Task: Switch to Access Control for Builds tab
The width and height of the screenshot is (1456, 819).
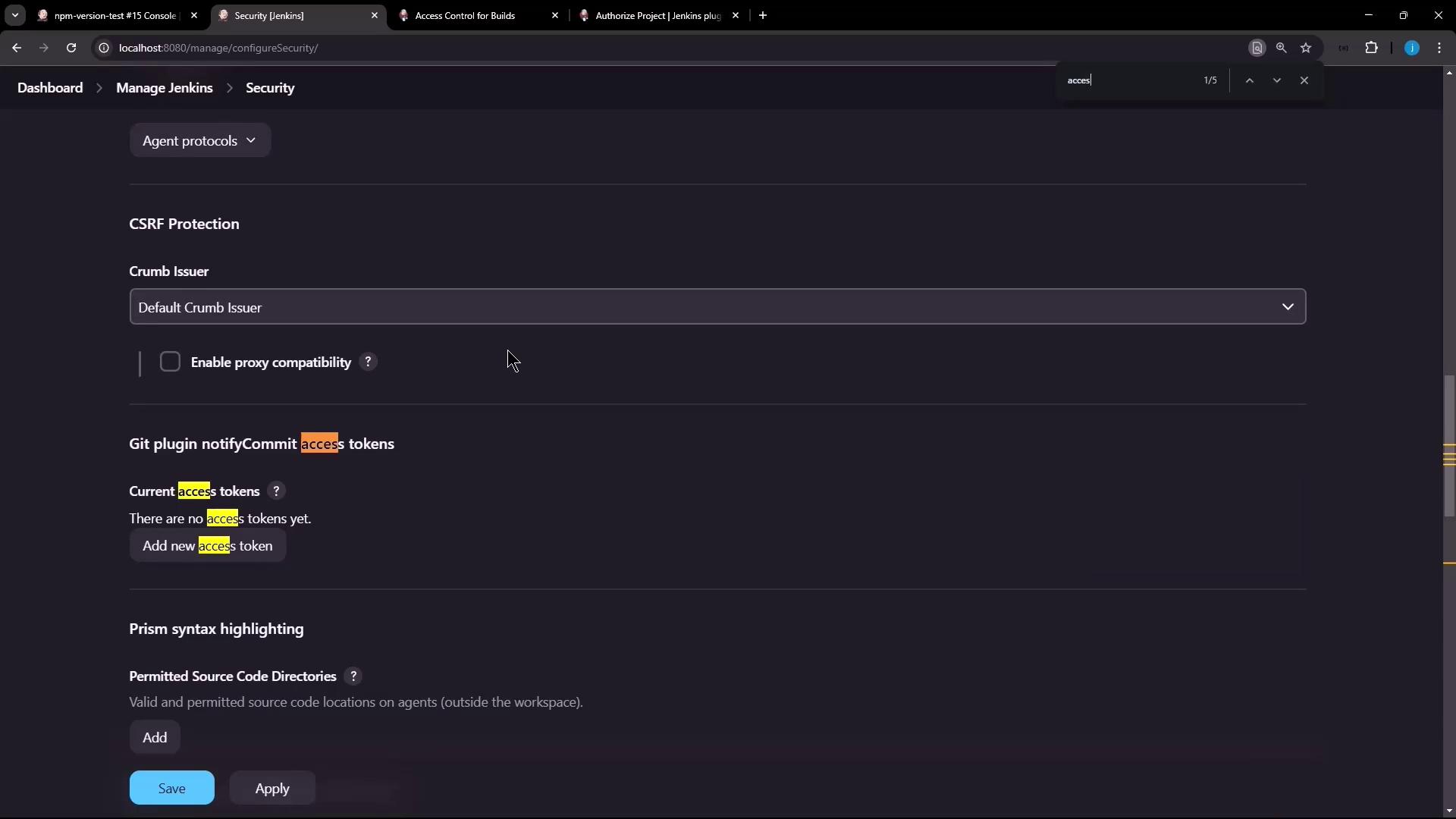Action: [x=465, y=15]
